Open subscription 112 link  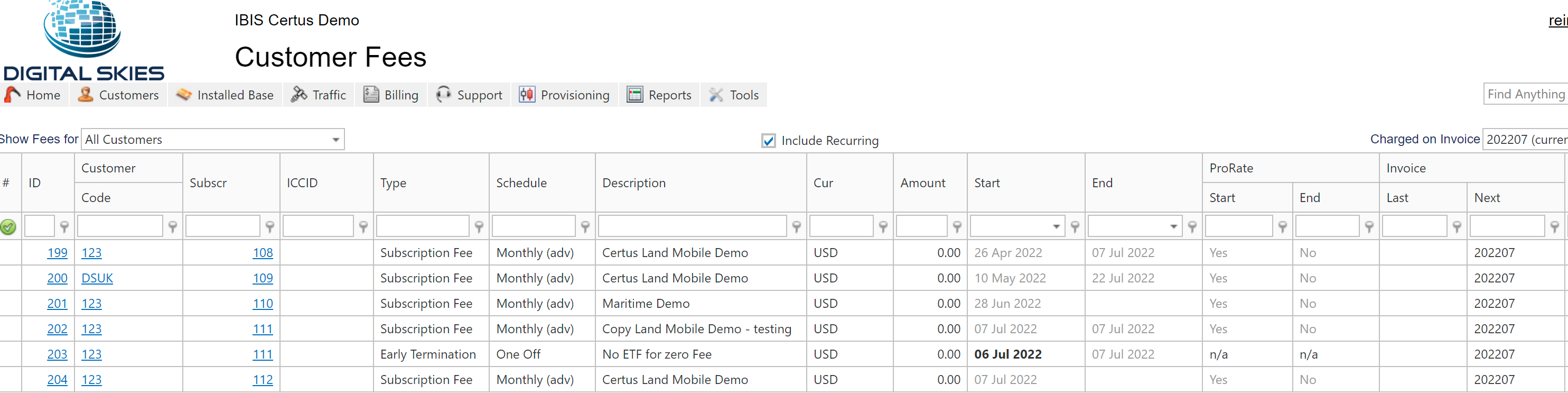pos(263,380)
